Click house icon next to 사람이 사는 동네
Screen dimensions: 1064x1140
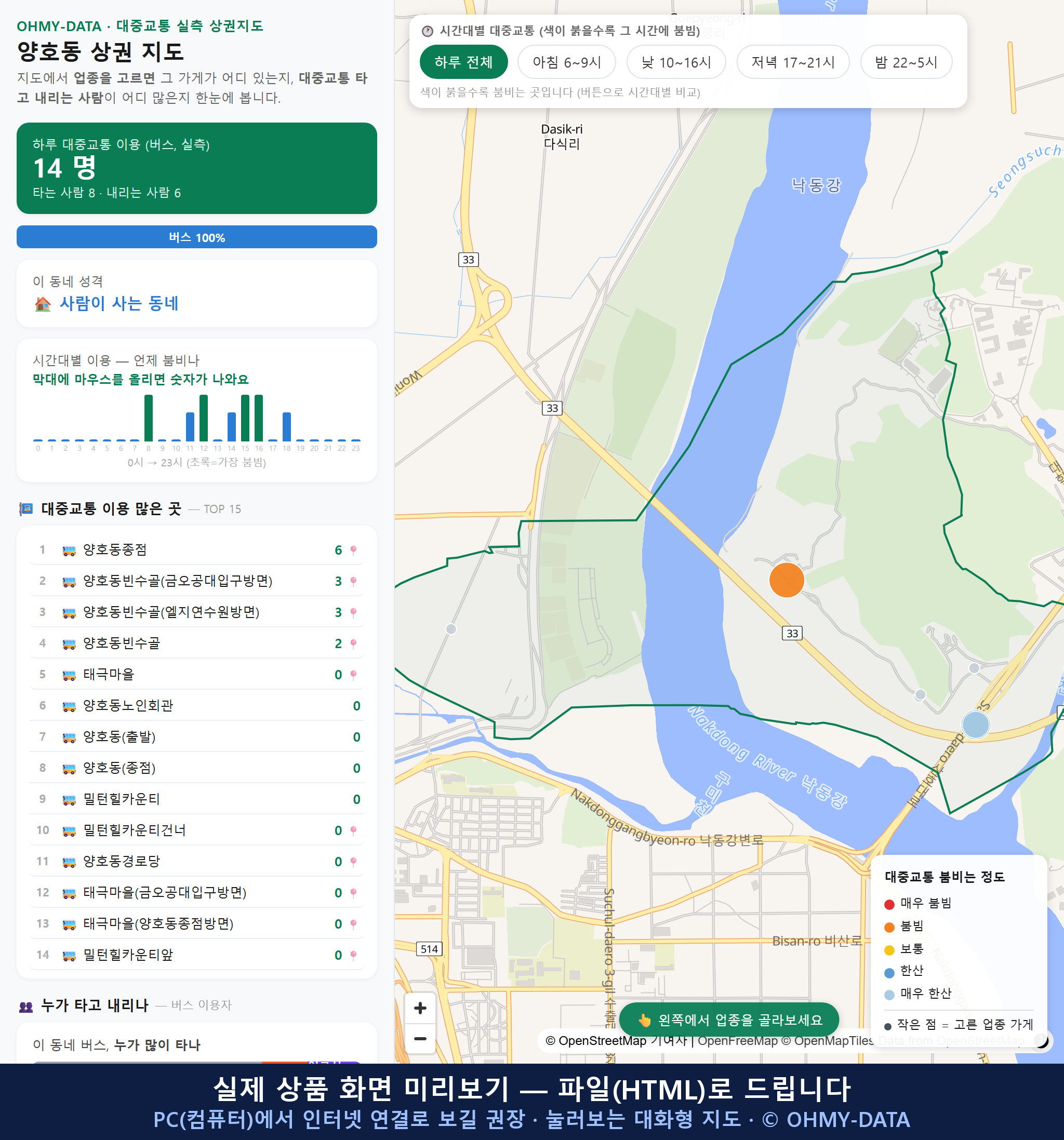43,303
